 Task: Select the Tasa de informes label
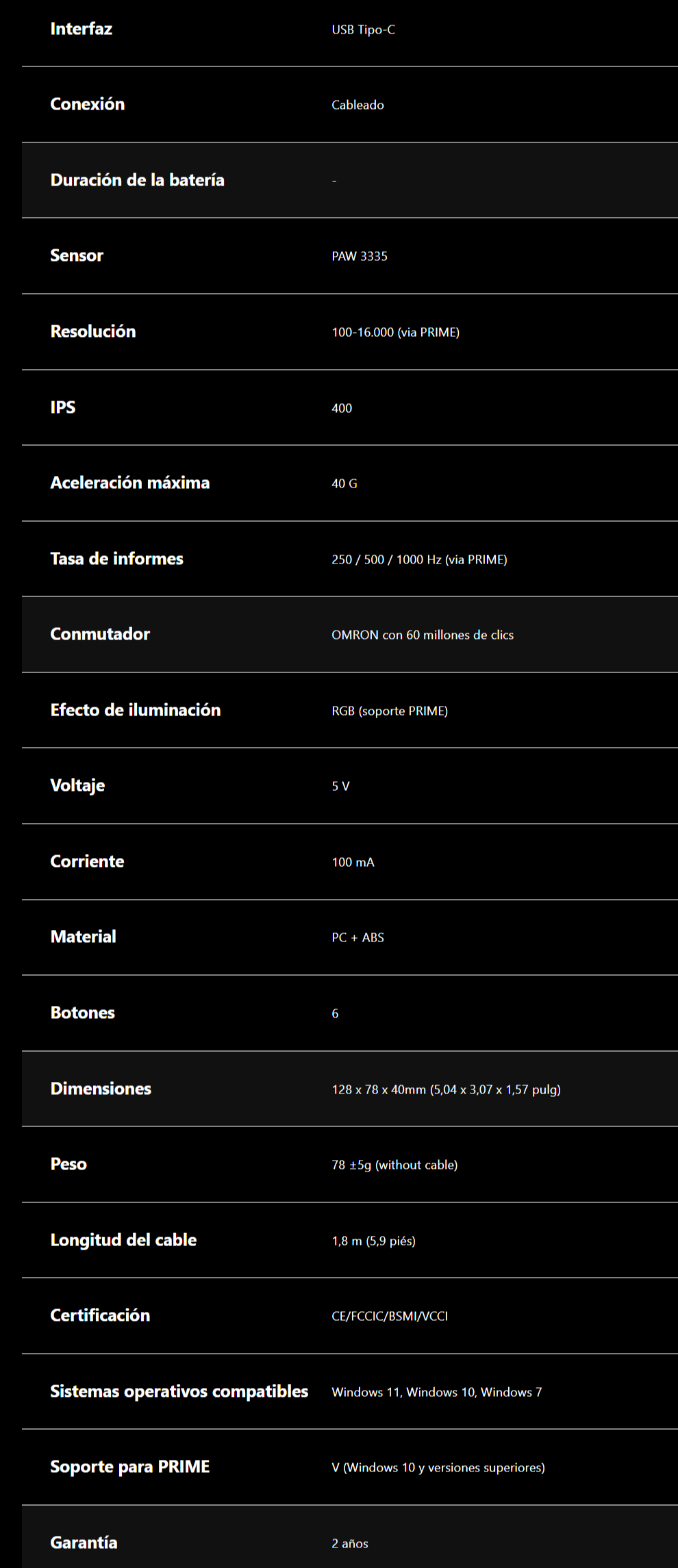(x=116, y=559)
